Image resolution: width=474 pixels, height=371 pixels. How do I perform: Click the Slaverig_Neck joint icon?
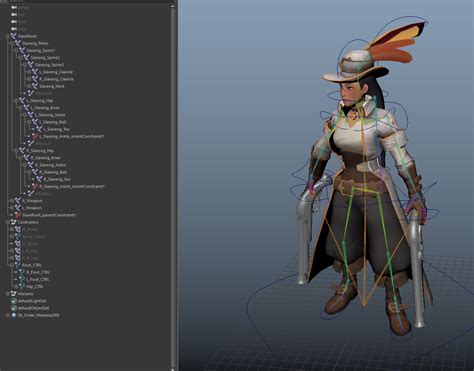(x=35, y=86)
